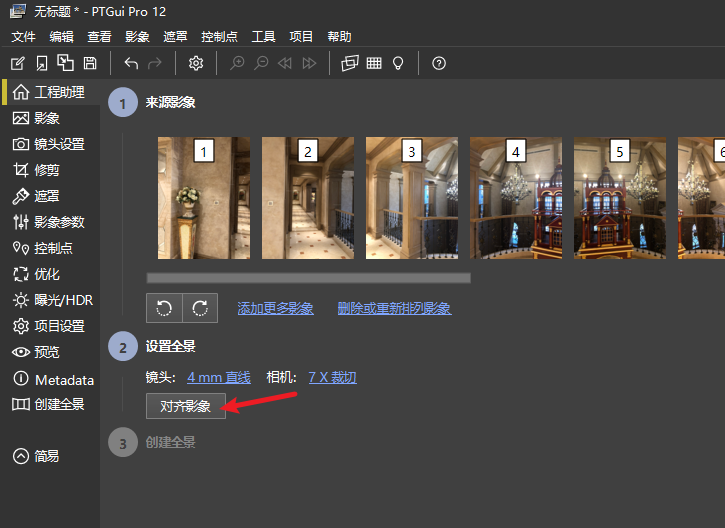Image resolution: width=725 pixels, height=528 pixels.
Task: Open Options via the toolbar gear icon
Action: point(196,63)
